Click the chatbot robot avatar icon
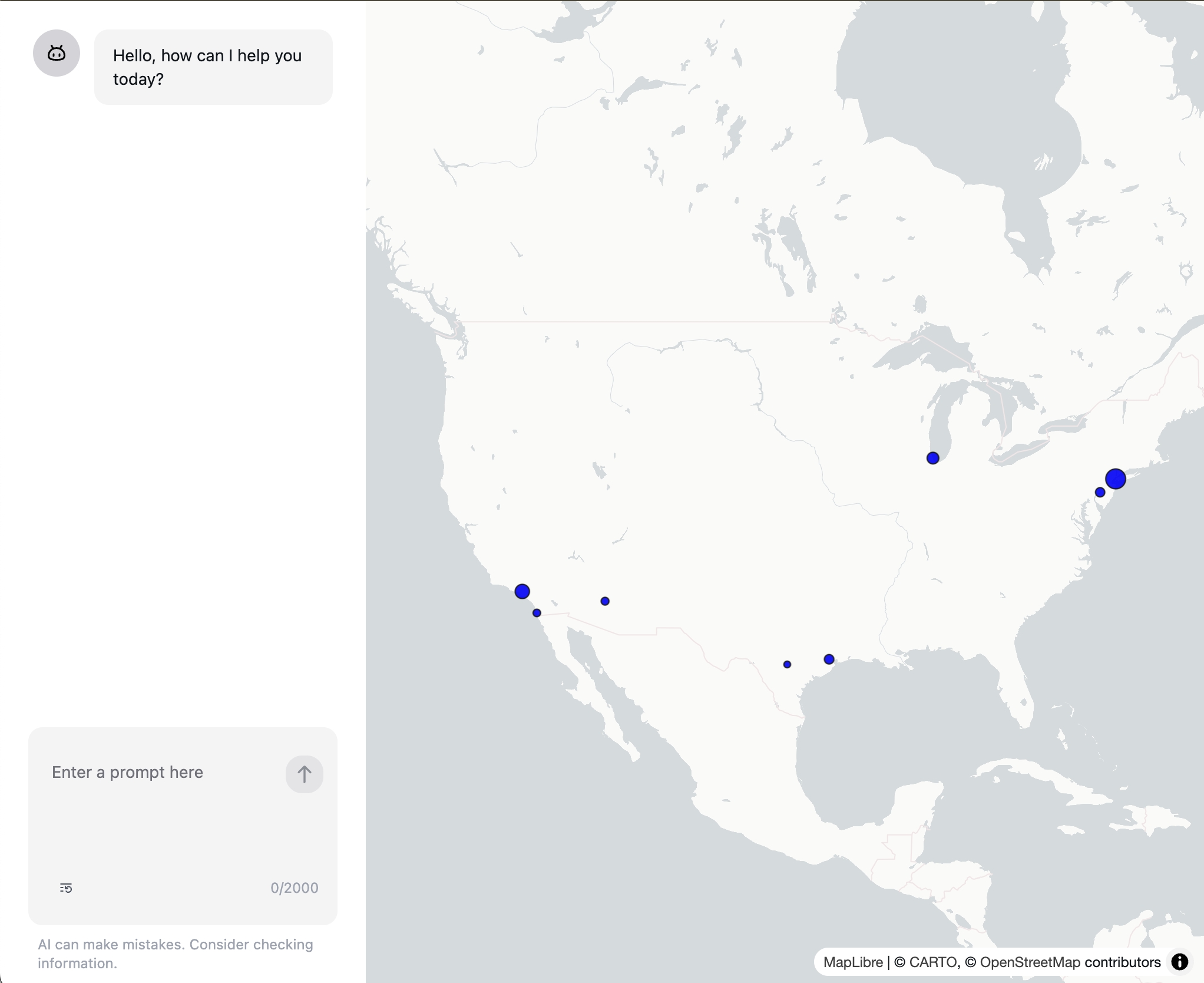Image resolution: width=1204 pixels, height=983 pixels. 57,53
